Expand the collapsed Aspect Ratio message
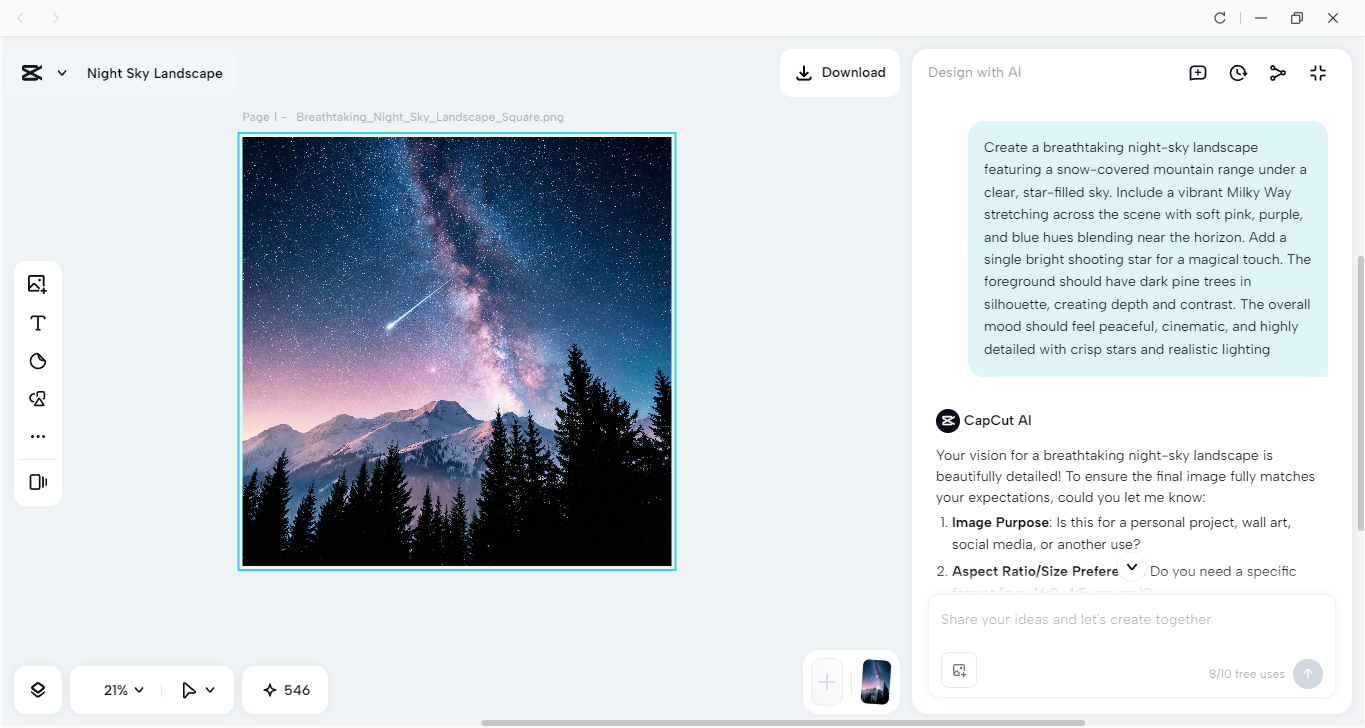Screen dimensions: 1365x728 [1131, 566]
